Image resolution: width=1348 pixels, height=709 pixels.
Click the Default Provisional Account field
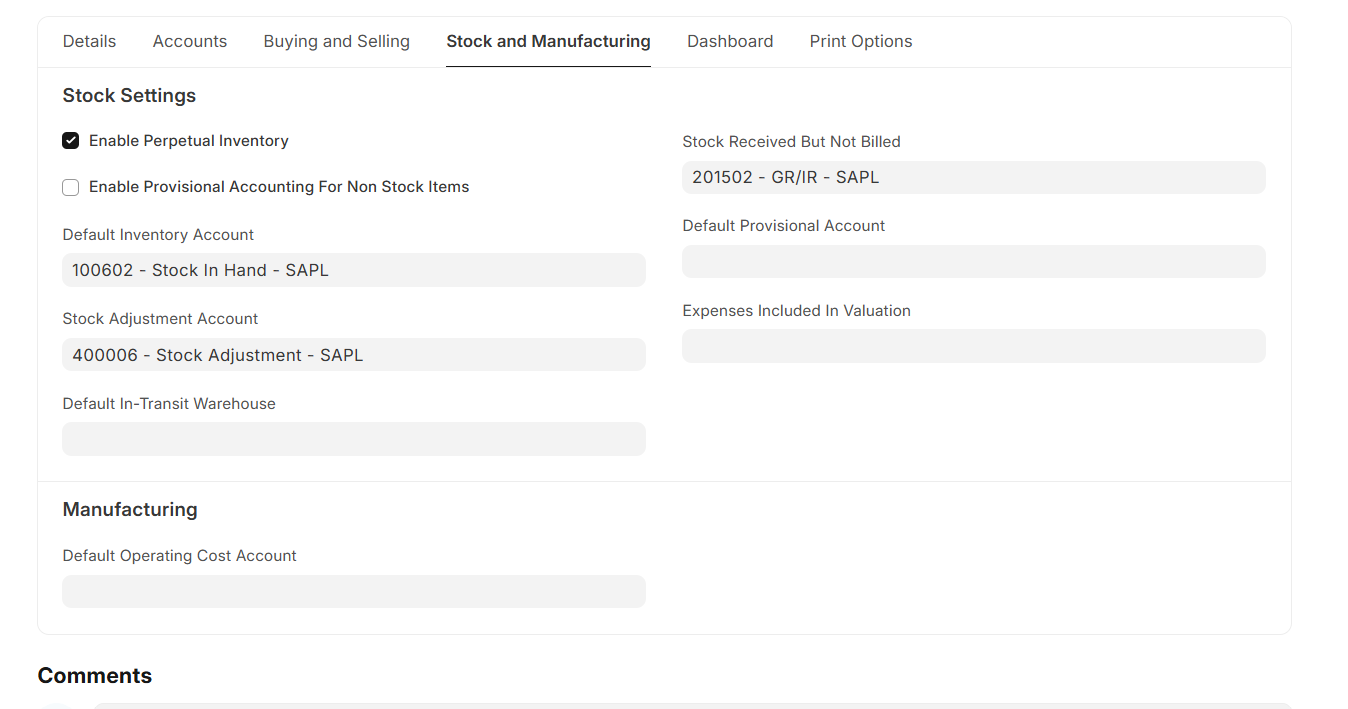[973, 262]
